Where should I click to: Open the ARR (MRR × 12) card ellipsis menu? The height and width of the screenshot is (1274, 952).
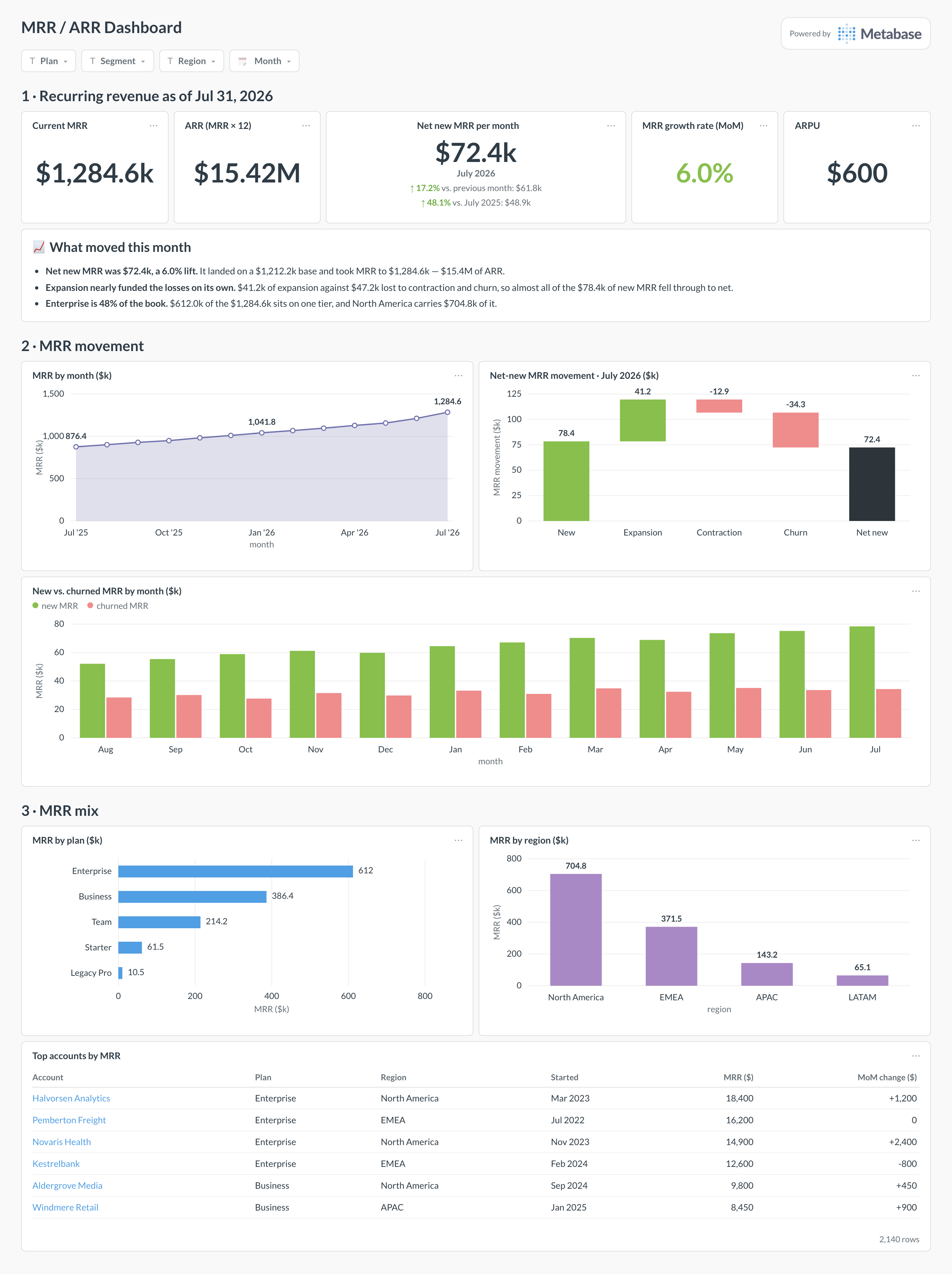(306, 126)
